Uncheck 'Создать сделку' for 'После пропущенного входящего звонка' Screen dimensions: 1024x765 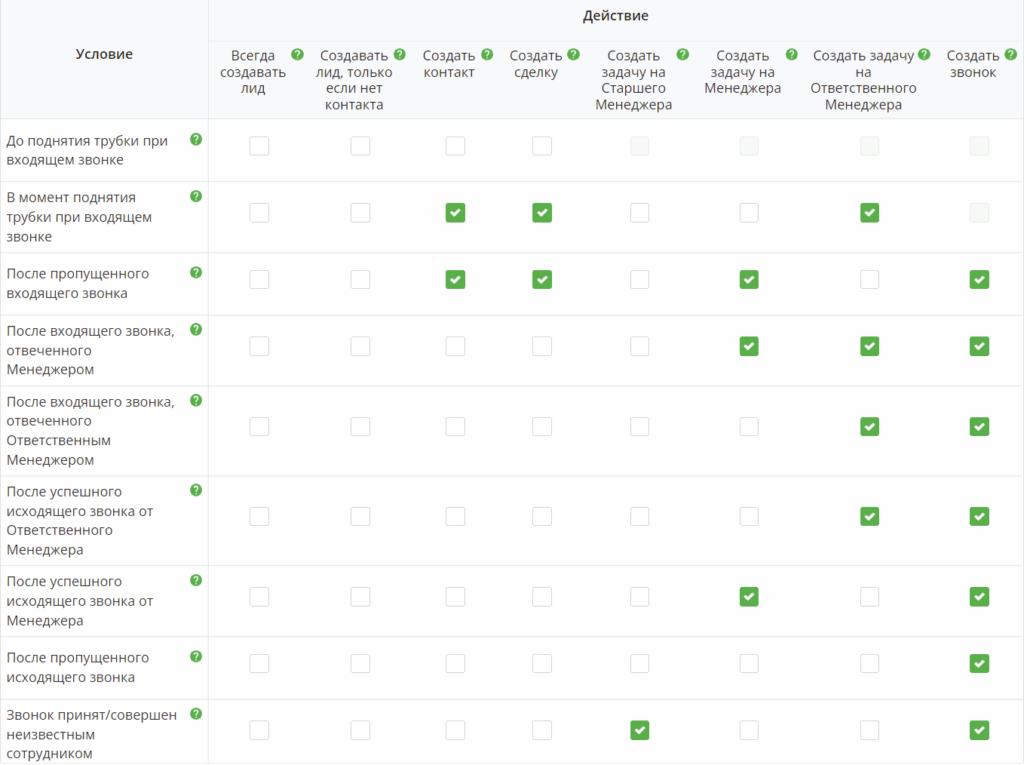click(542, 279)
